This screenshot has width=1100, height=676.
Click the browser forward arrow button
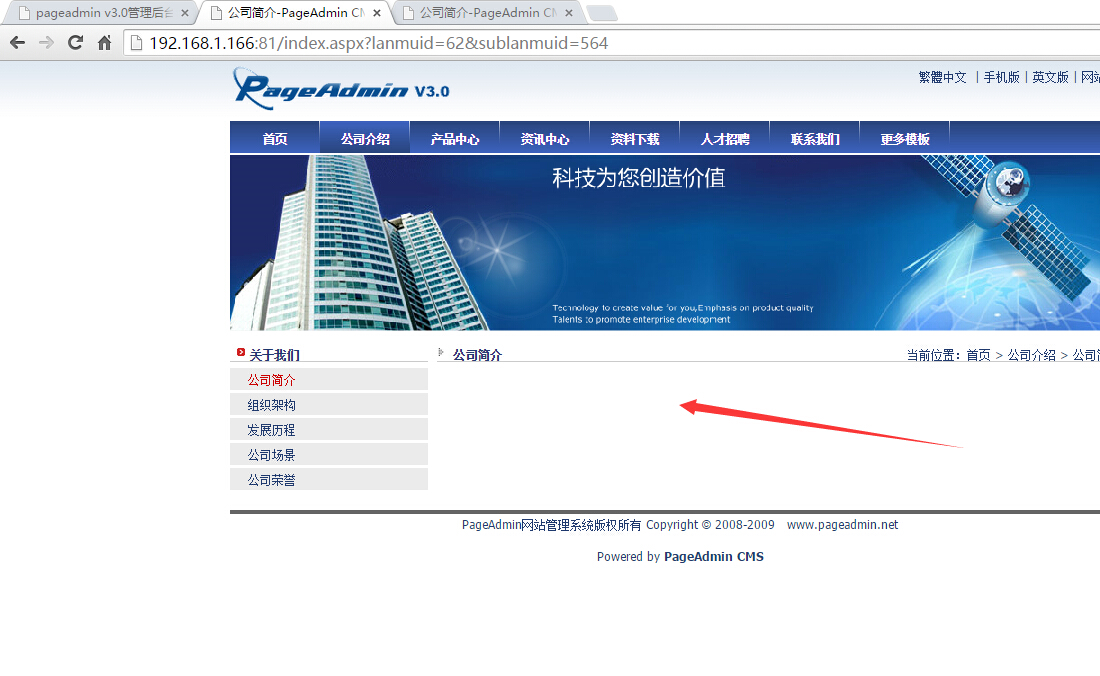point(46,43)
